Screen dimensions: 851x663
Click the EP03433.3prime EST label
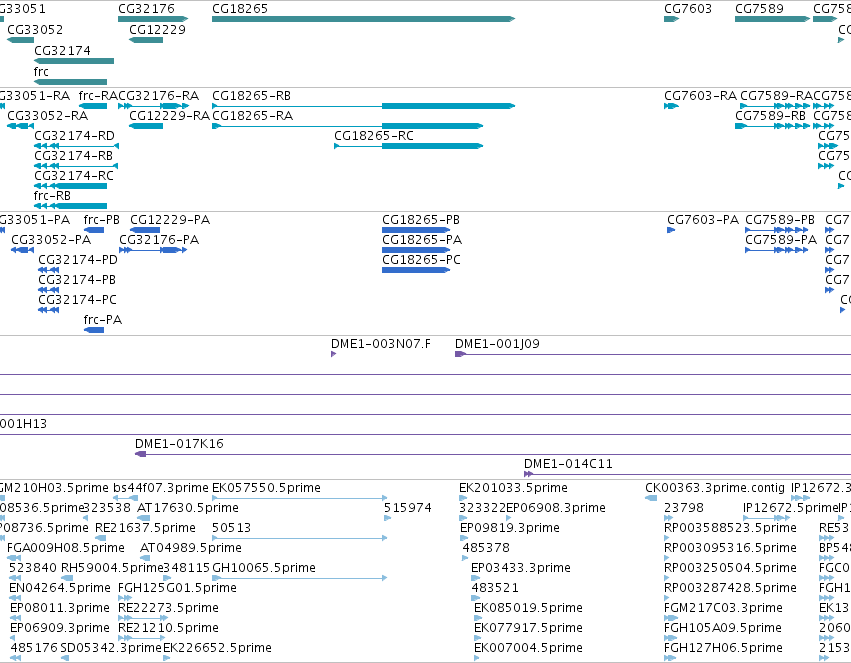(521, 568)
